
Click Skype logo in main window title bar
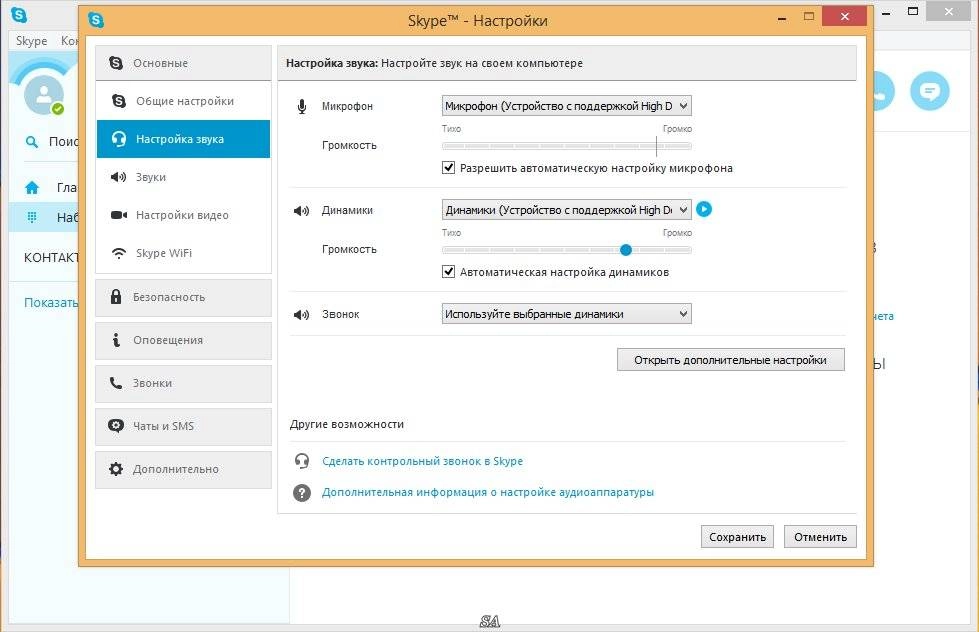coord(19,14)
